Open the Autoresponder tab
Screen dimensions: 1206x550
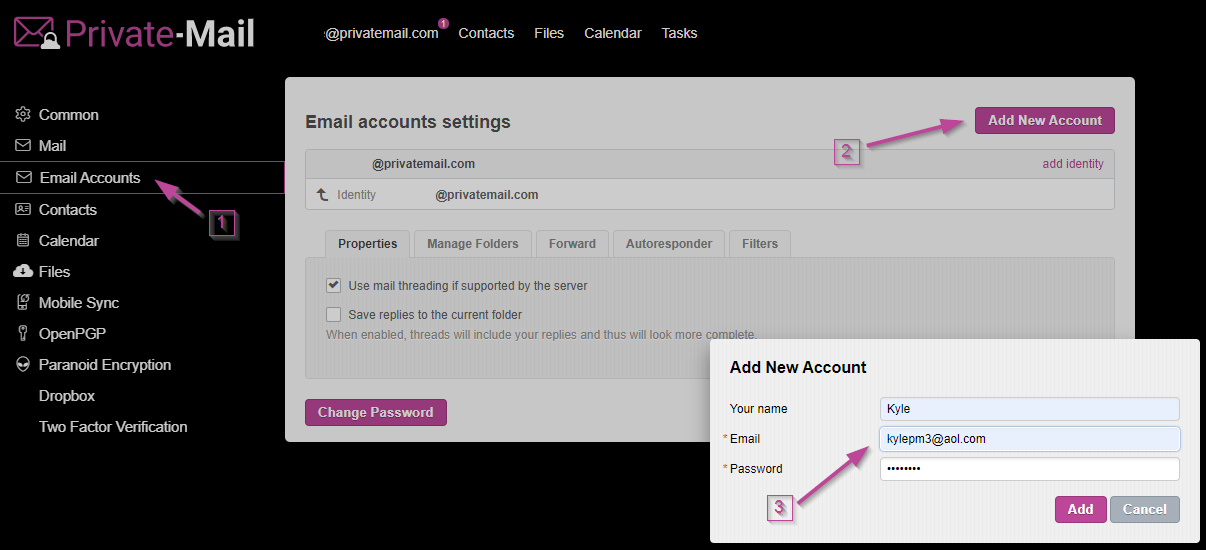[668, 243]
